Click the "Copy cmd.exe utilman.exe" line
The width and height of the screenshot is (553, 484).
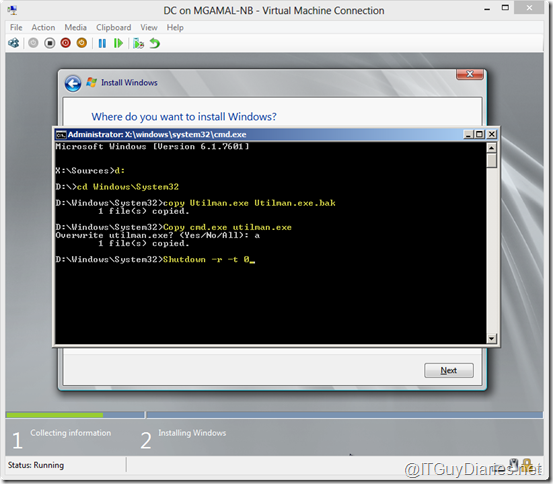click(174, 227)
